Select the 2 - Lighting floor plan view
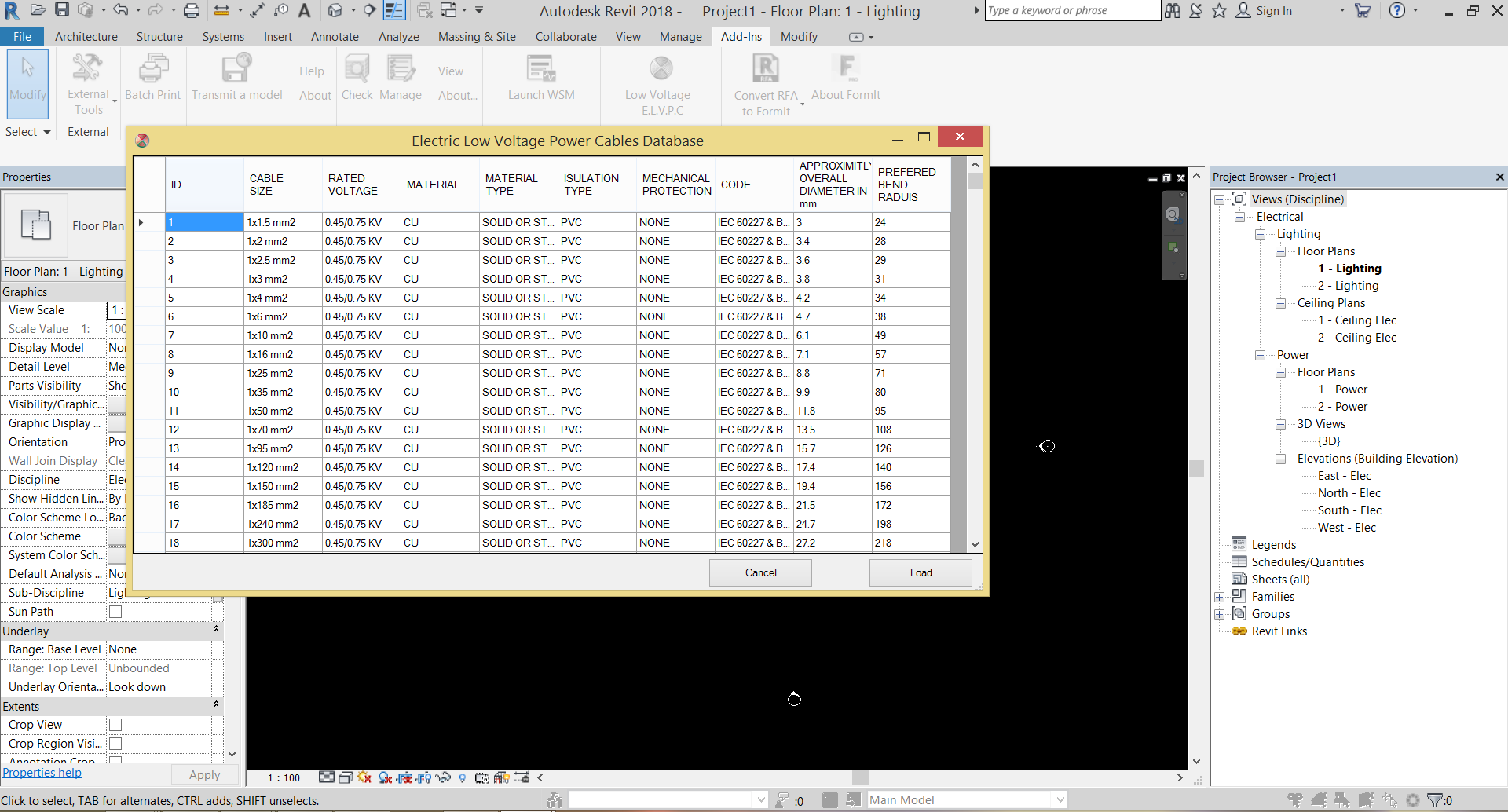The height and width of the screenshot is (812, 1508). (x=1349, y=286)
